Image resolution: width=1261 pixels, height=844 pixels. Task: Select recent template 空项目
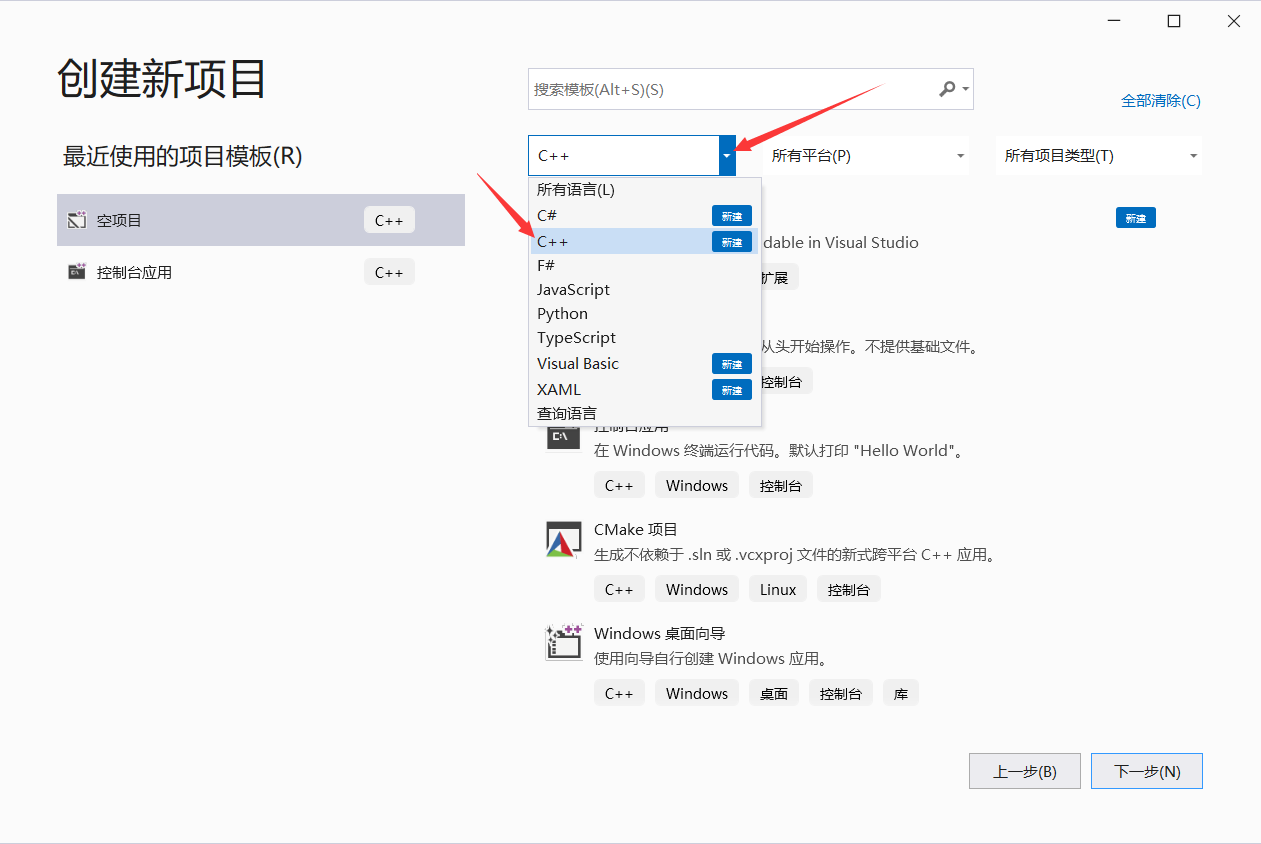[261, 220]
